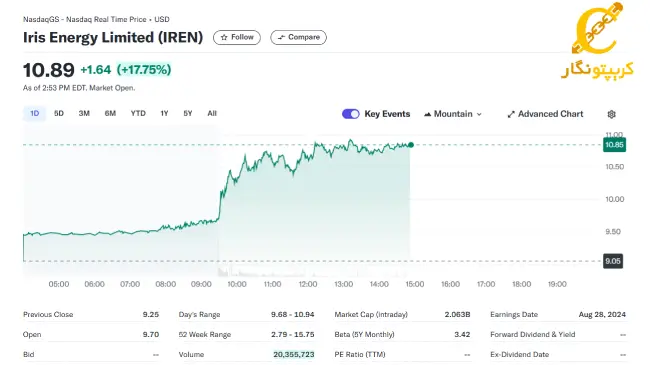Open the chart settings gear icon
This screenshot has width=650, height=365.
[611, 114]
